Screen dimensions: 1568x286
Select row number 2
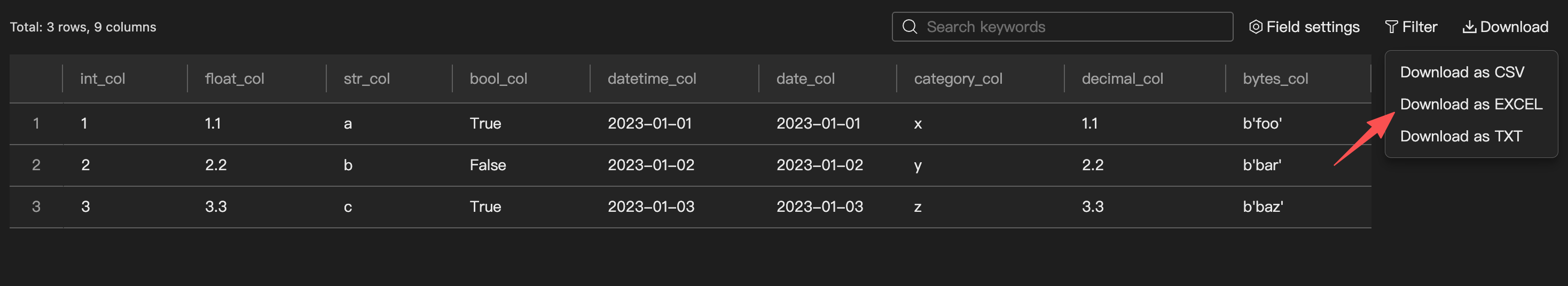tap(36, 165)
